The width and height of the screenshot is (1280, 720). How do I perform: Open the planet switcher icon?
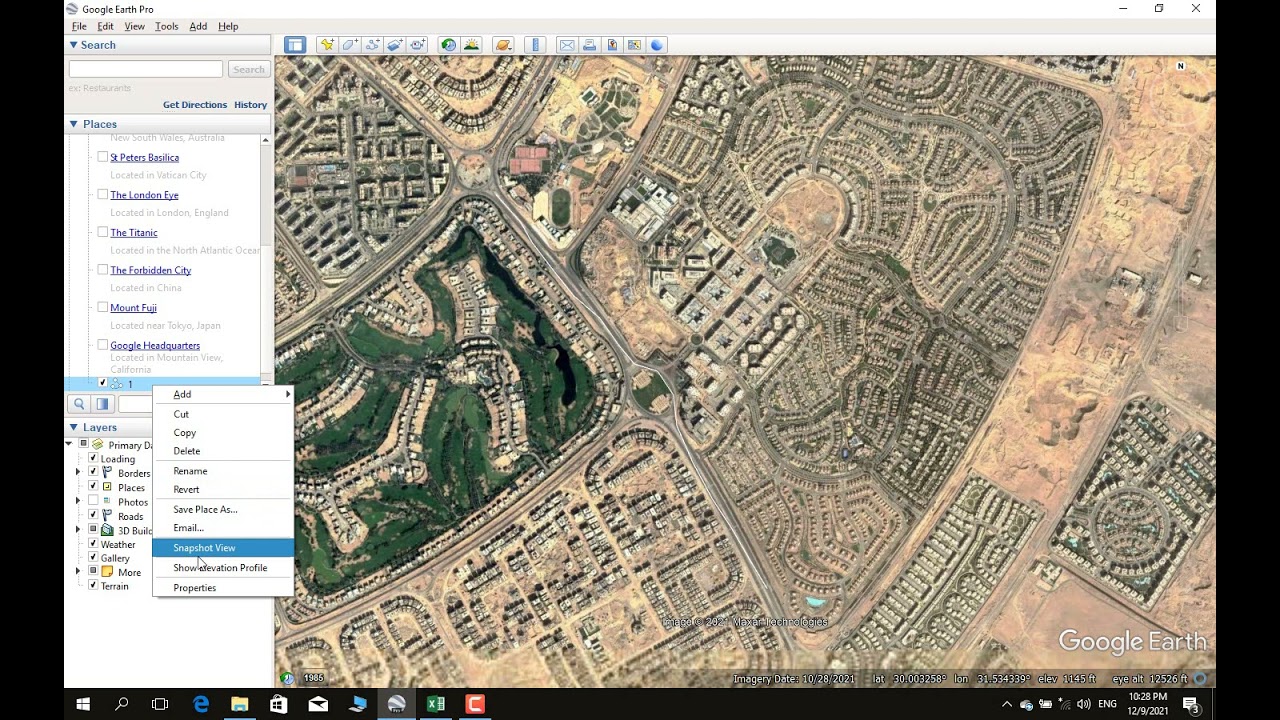(x=503, y=45)
